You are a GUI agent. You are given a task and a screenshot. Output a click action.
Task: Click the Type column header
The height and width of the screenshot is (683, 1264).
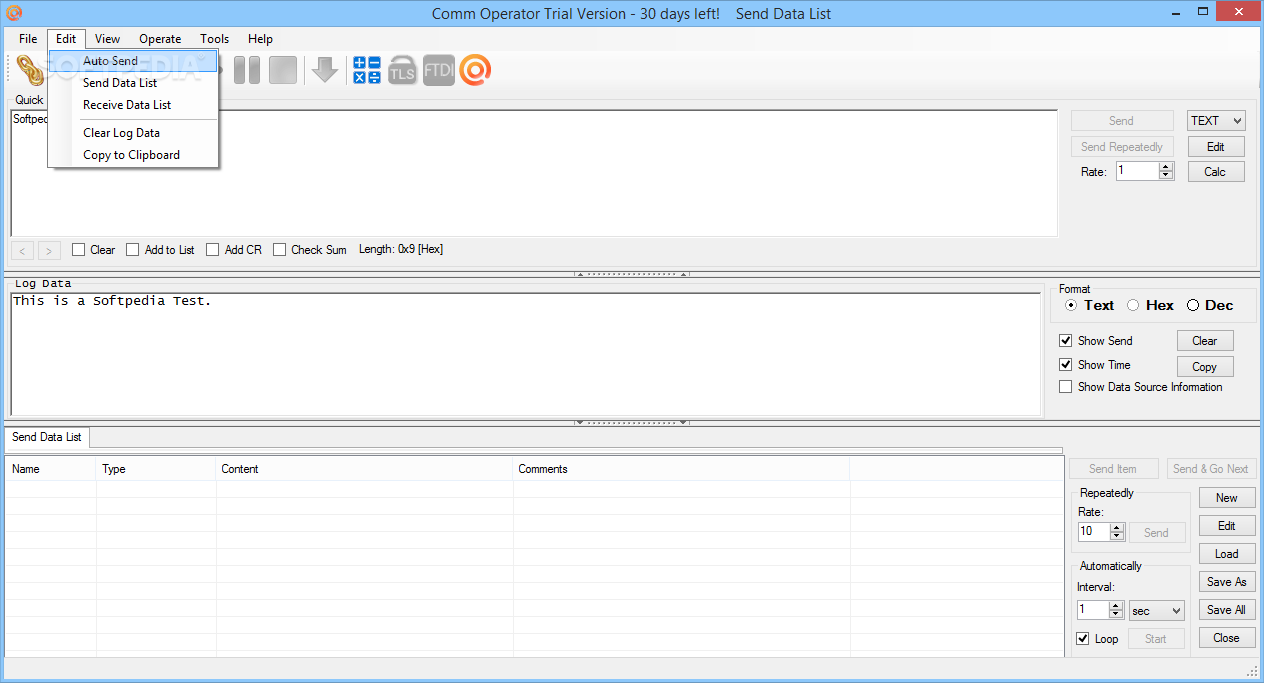(x=156, y=469)
